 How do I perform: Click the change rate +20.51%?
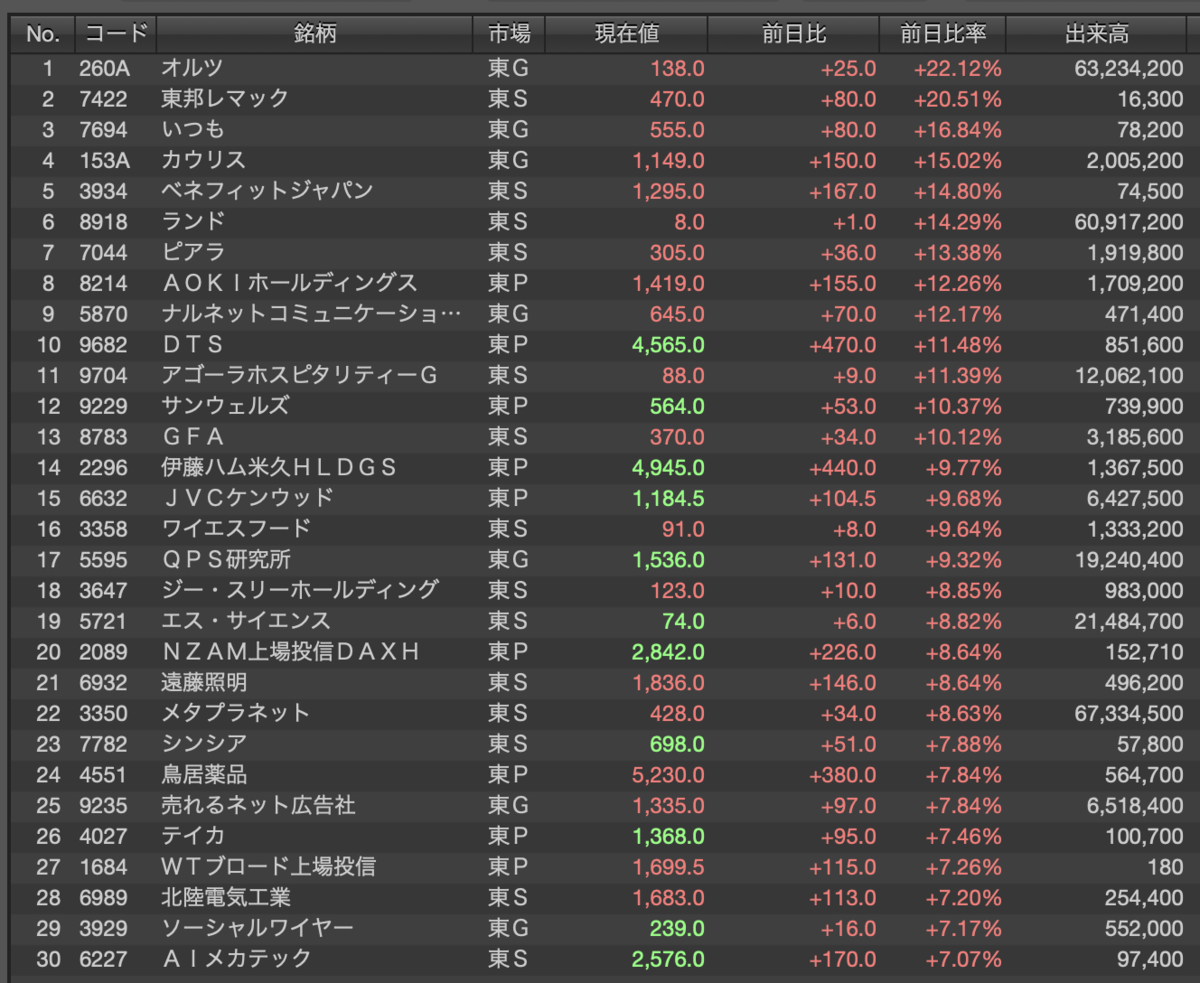pyautogui.click(x=957, y=99)
